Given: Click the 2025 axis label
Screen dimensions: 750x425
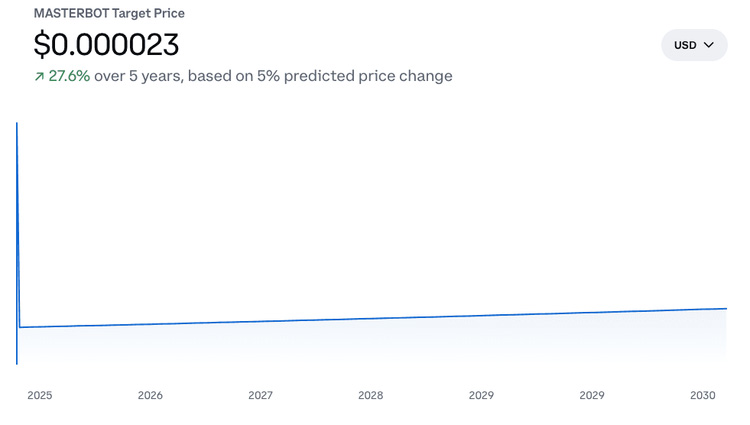Looking at the screenshot, I should (x=40, y=395).
